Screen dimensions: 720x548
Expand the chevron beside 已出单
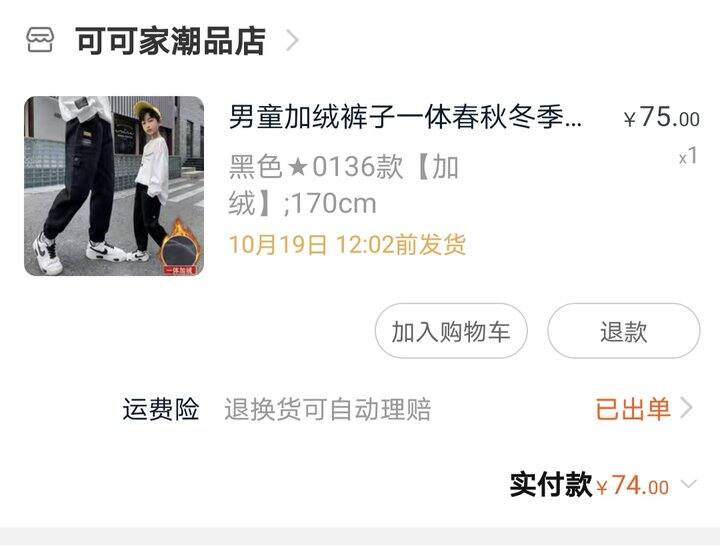pos(686,407)
